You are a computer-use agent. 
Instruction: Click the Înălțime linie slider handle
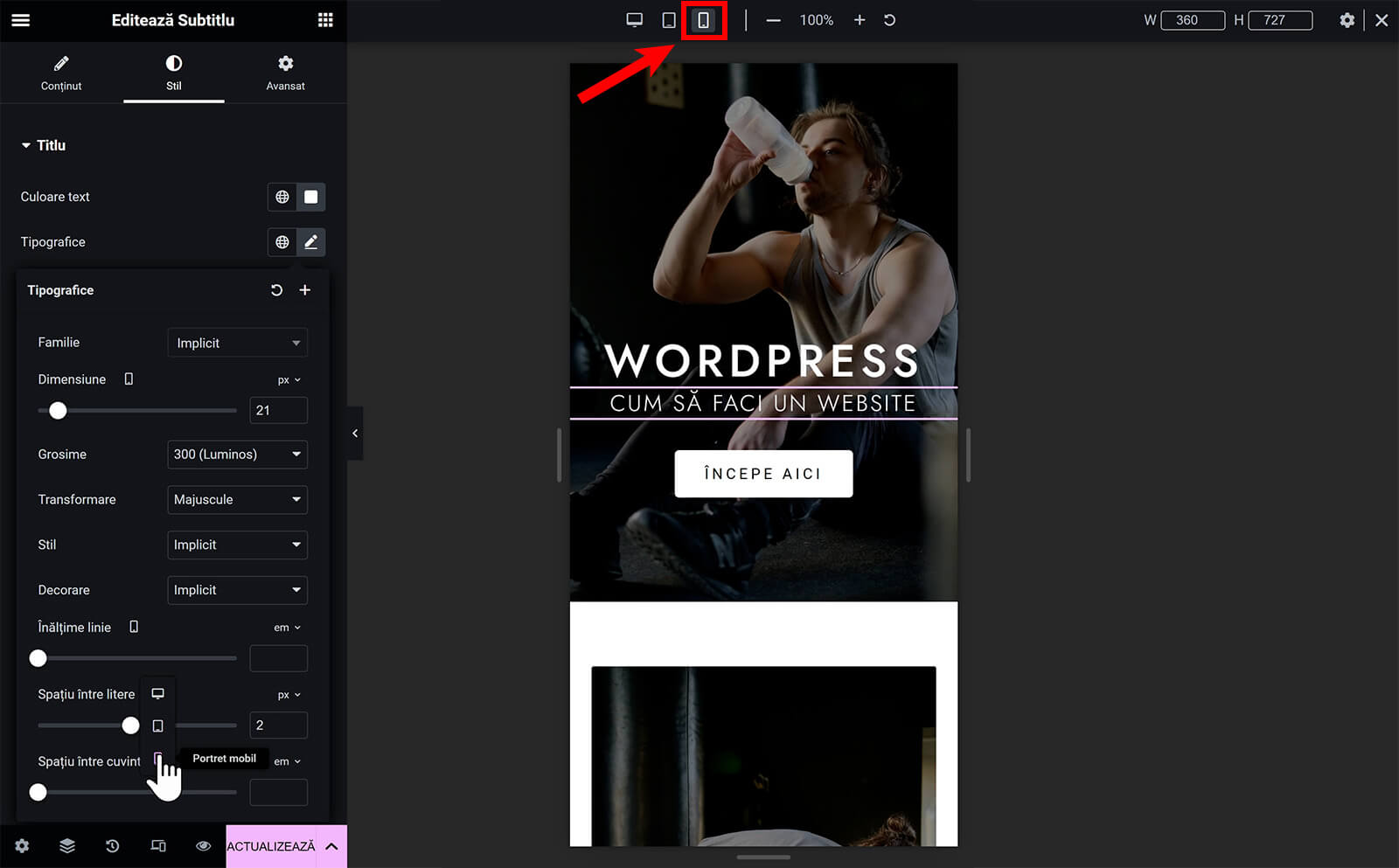point(38,658)
